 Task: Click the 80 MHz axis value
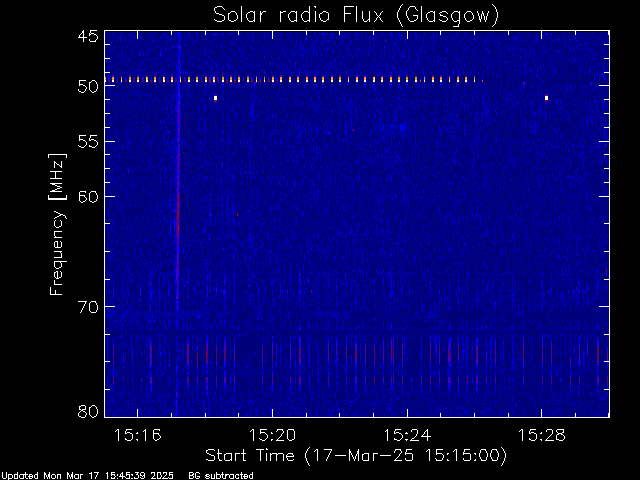point(88,411)
